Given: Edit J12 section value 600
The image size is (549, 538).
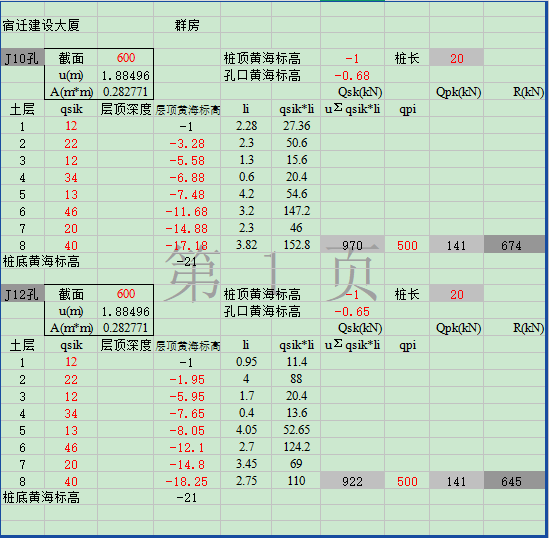Looking at the screenshot, I should tap(125, 294).
